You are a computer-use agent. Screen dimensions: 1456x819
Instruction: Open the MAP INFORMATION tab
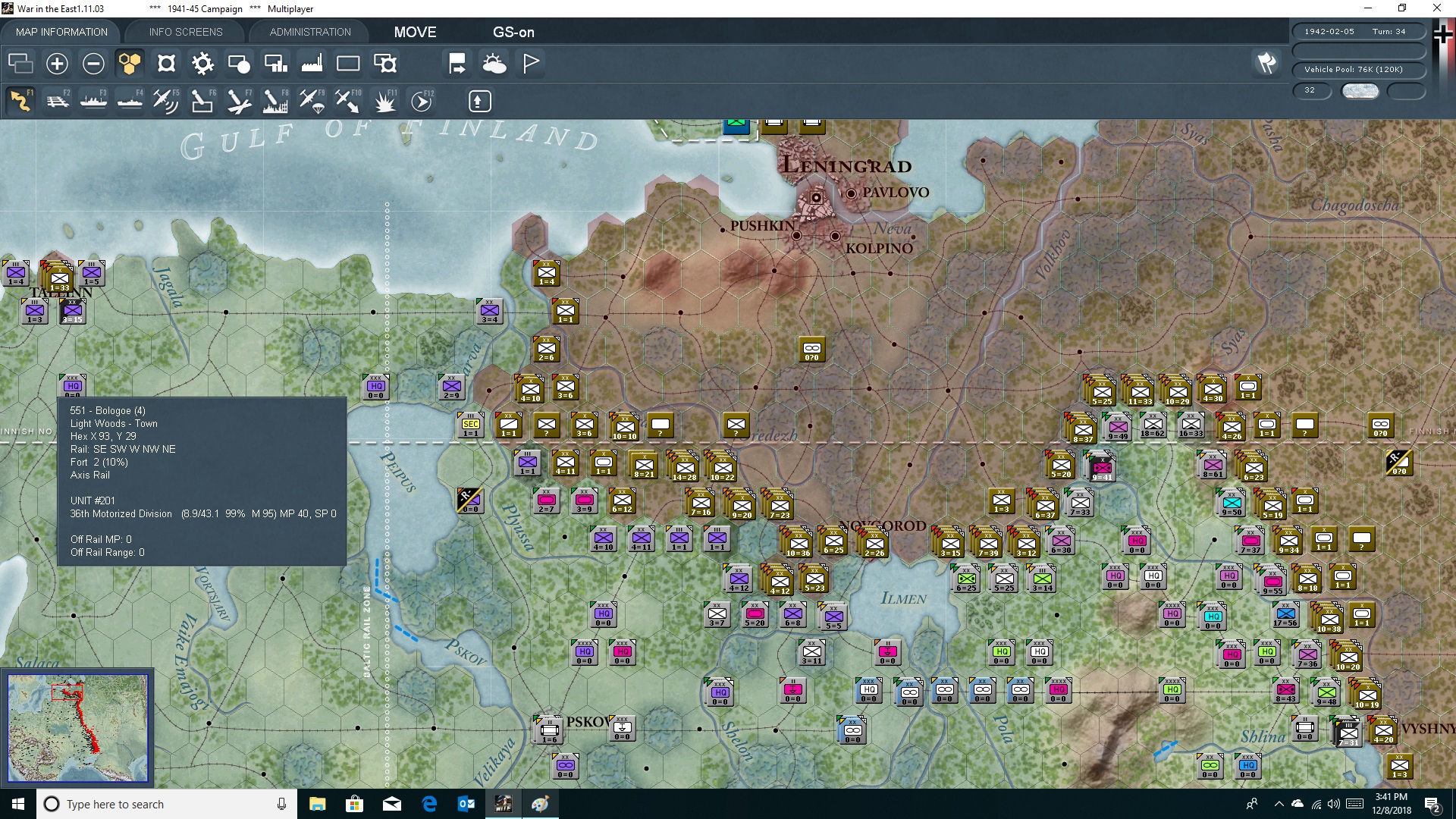[61, 32]
